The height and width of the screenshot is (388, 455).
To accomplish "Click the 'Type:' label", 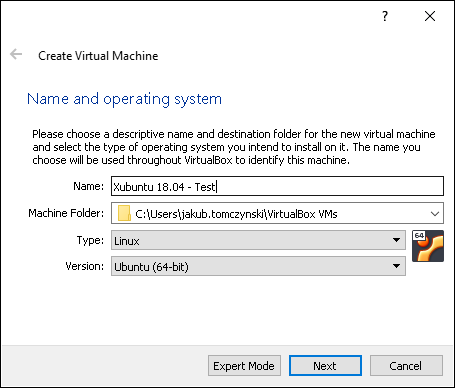I will coord(90,240).
